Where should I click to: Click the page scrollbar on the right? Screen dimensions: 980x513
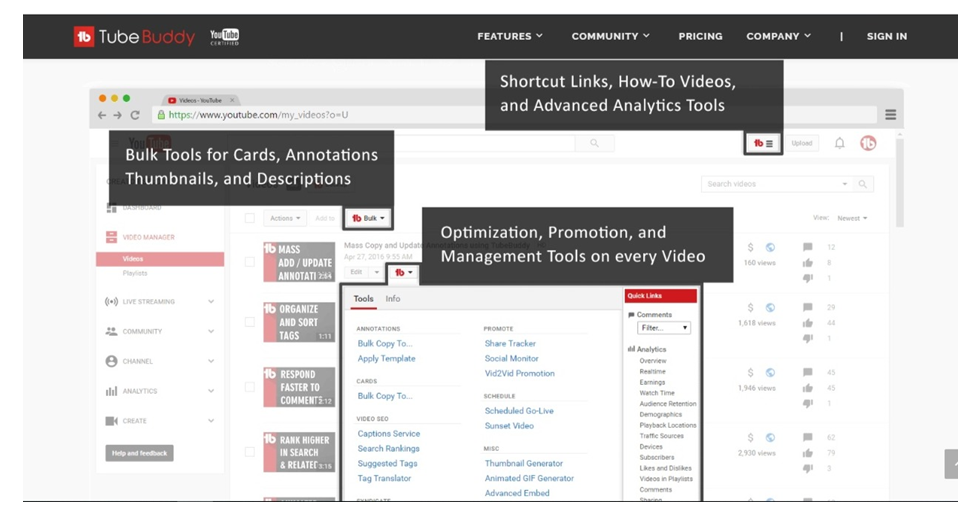click(x=899, y=181)
